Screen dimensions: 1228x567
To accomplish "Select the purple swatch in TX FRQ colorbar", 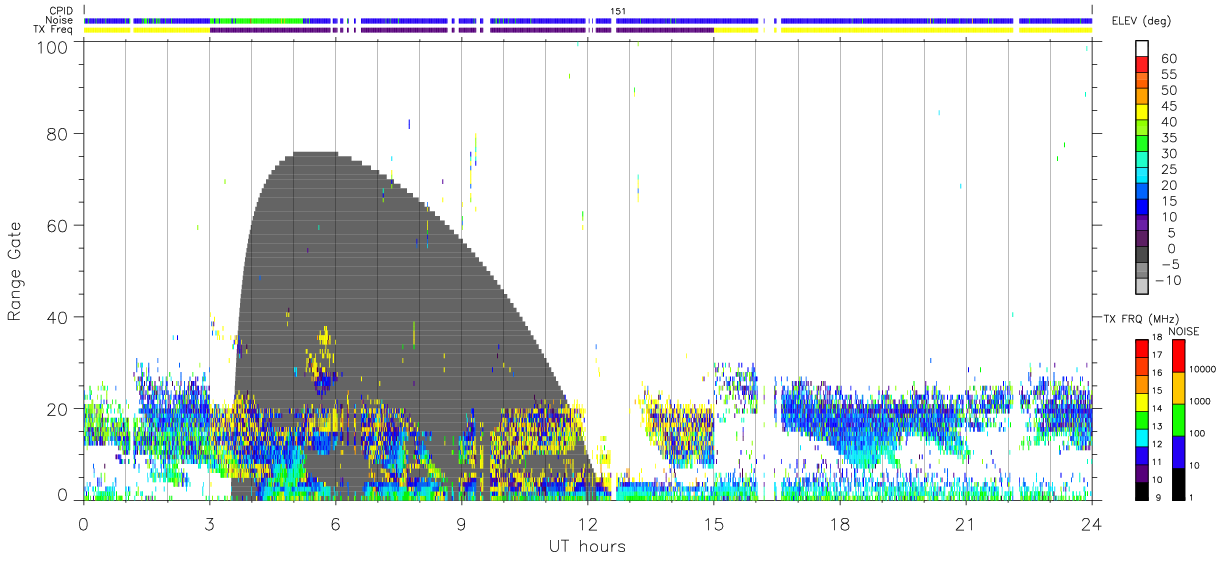I will click(1141, 474).
